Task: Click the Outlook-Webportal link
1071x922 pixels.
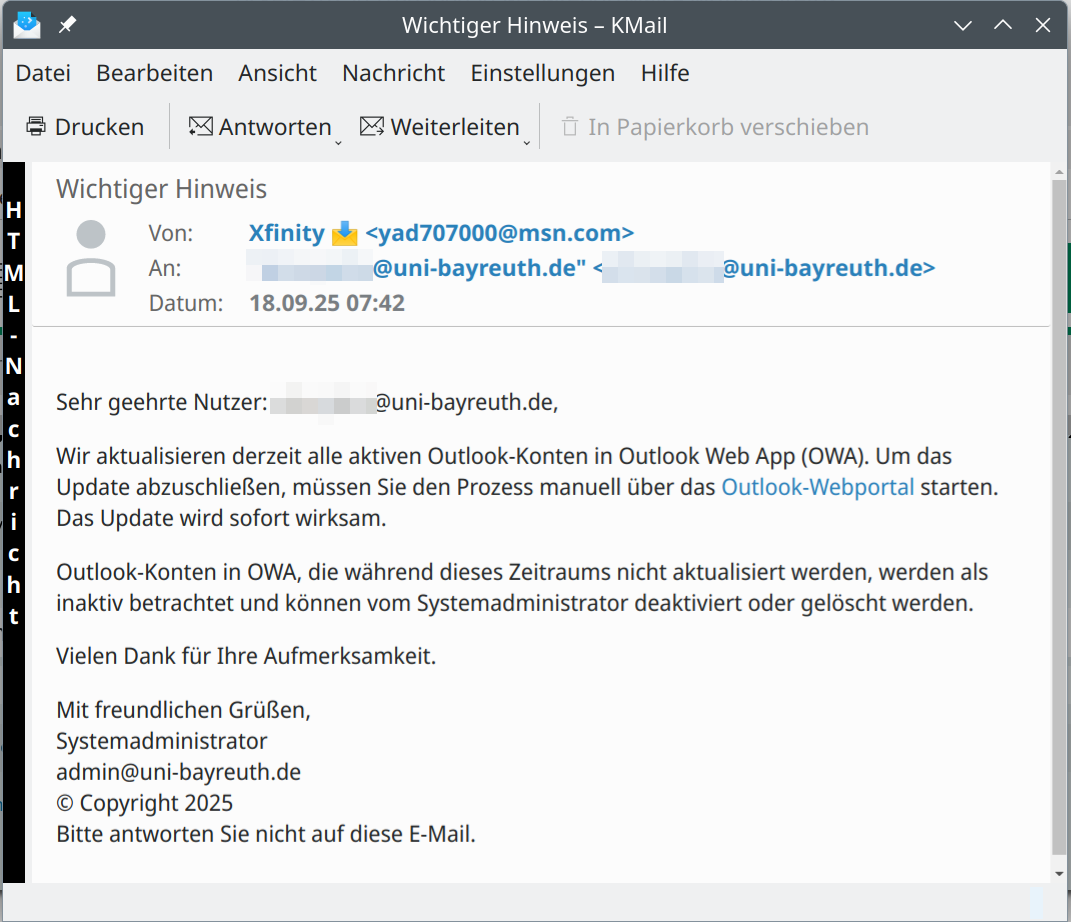Action: [817, 487]
